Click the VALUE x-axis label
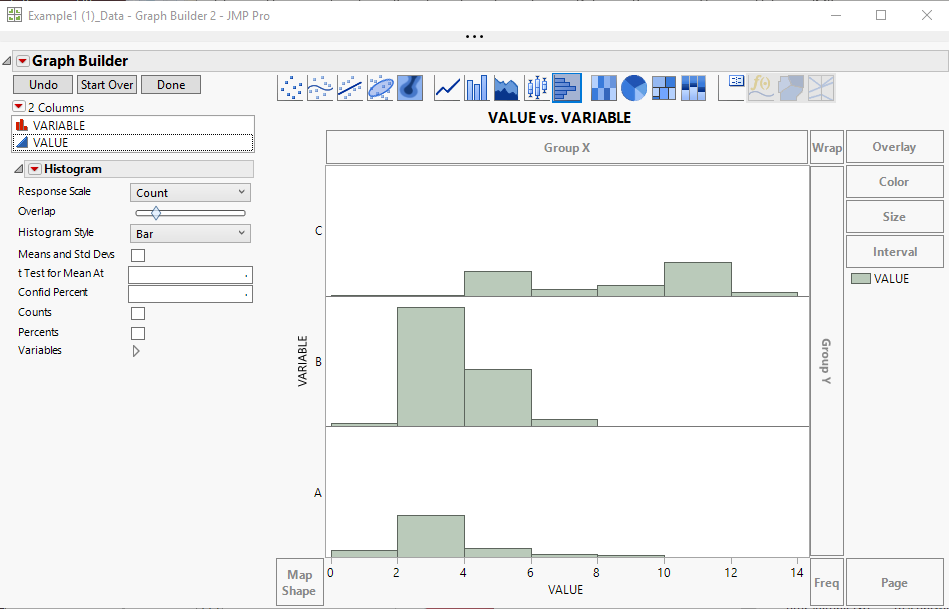949x609 pixels. (x=565, y=590)
